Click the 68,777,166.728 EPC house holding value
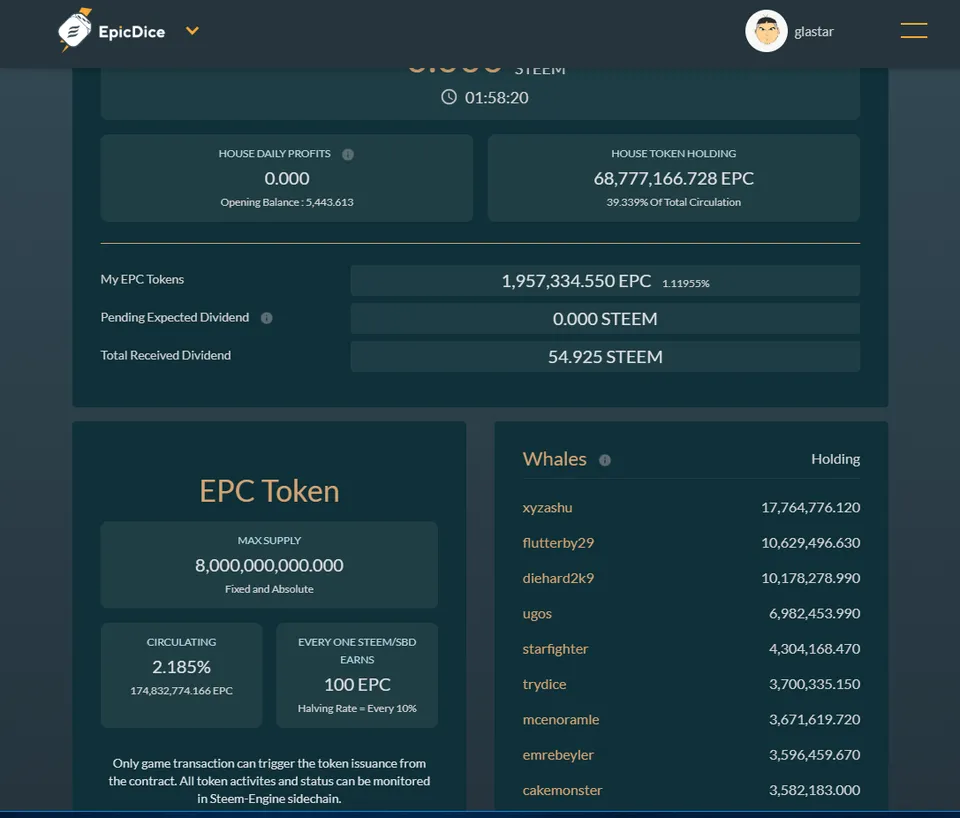 click(x=673, y=178)
